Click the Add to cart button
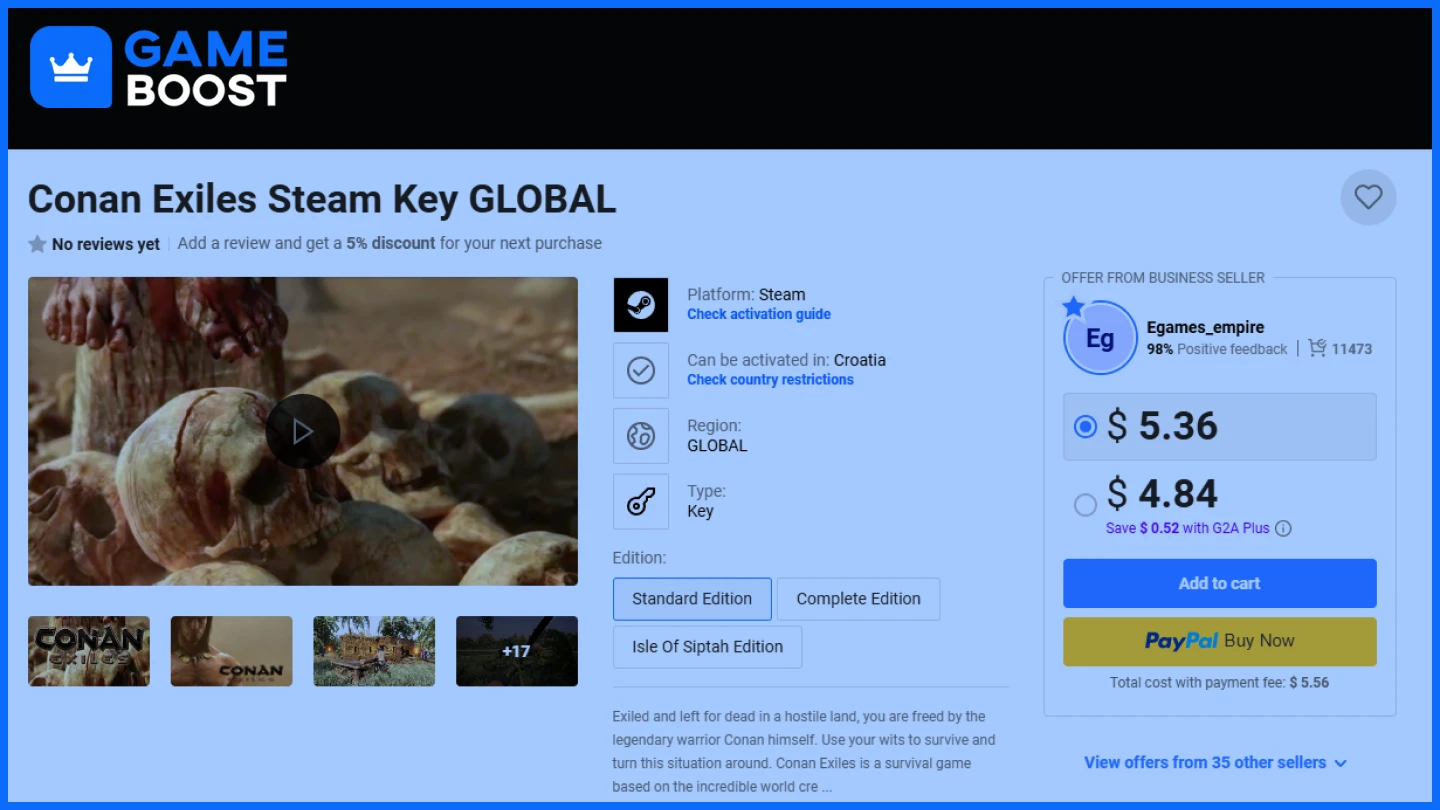This screenshot has width=1440, height=810. [1220, 583]
